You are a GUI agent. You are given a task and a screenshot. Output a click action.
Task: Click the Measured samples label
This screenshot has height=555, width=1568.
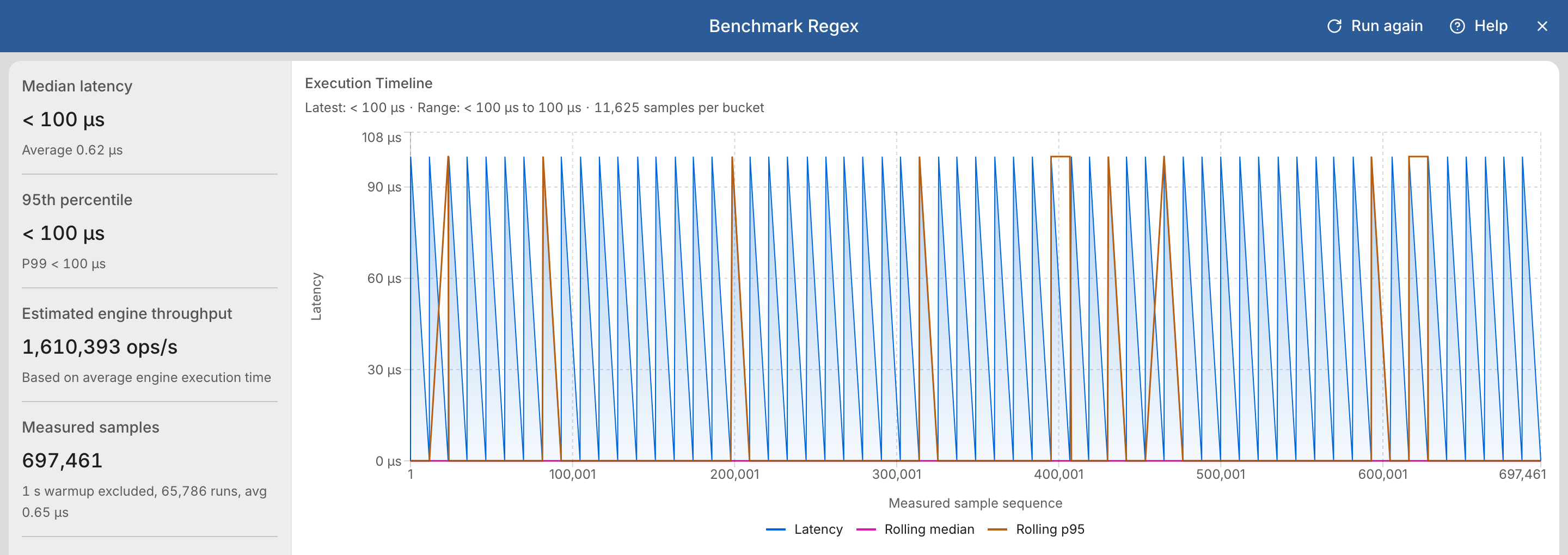click(x=91, y=427)
